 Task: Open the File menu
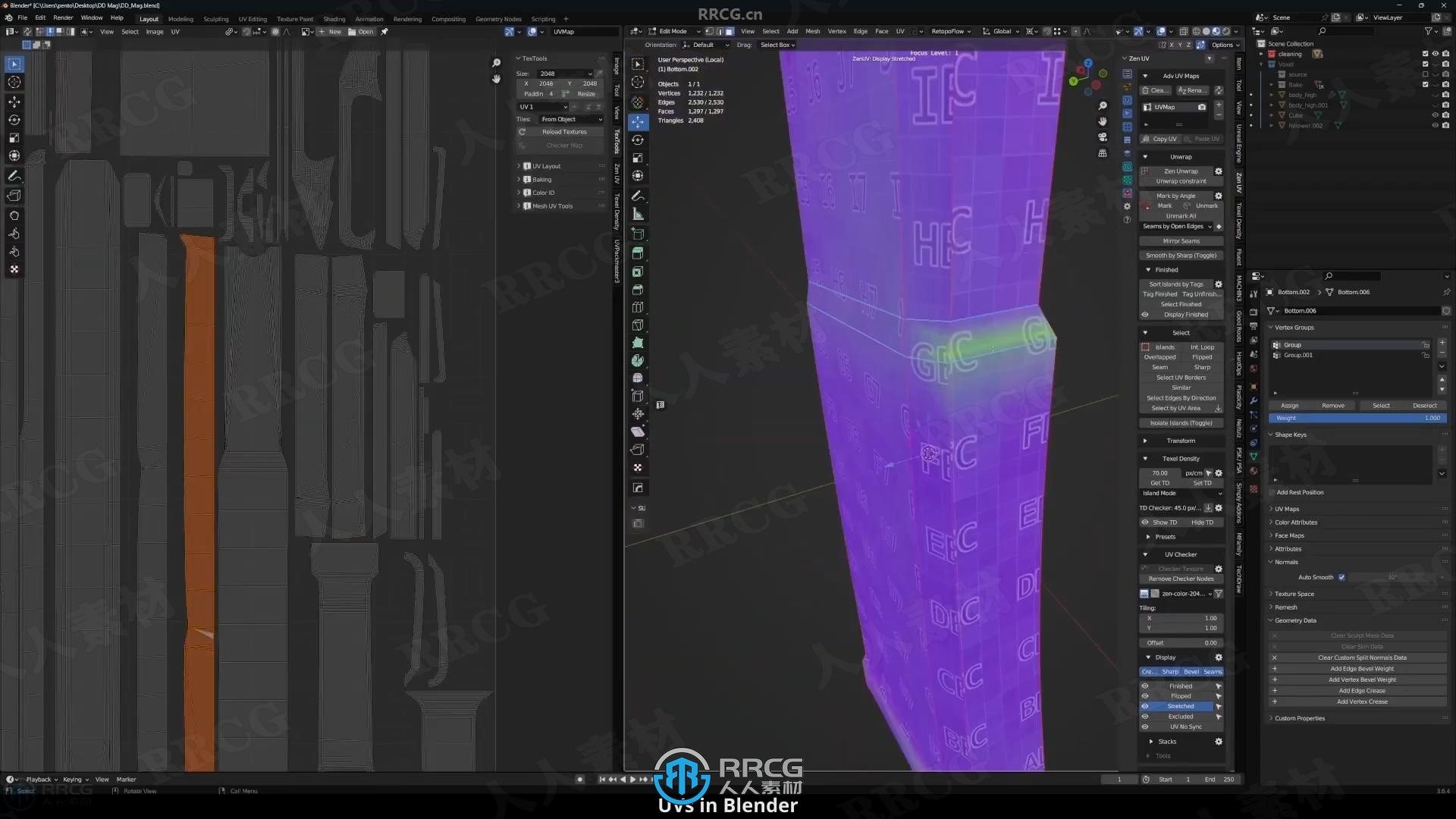coord(23,17)
